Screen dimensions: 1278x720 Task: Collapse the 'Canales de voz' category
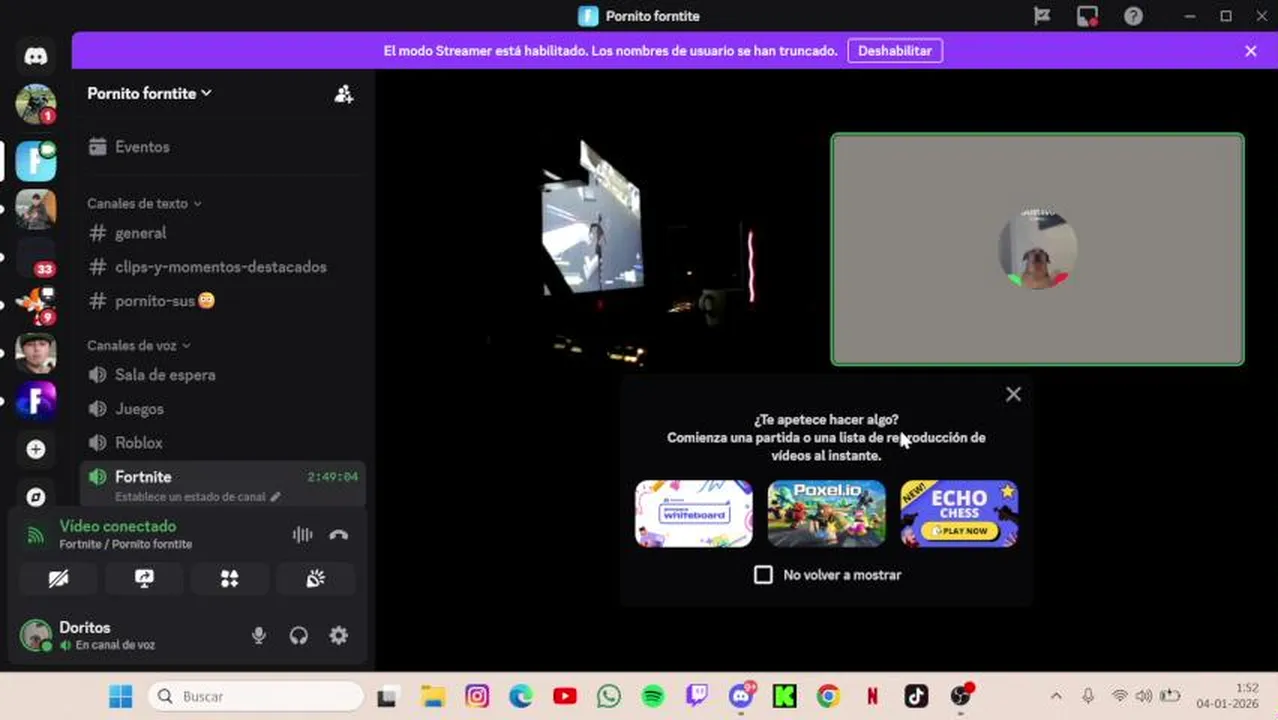click(x=138, y=345)
